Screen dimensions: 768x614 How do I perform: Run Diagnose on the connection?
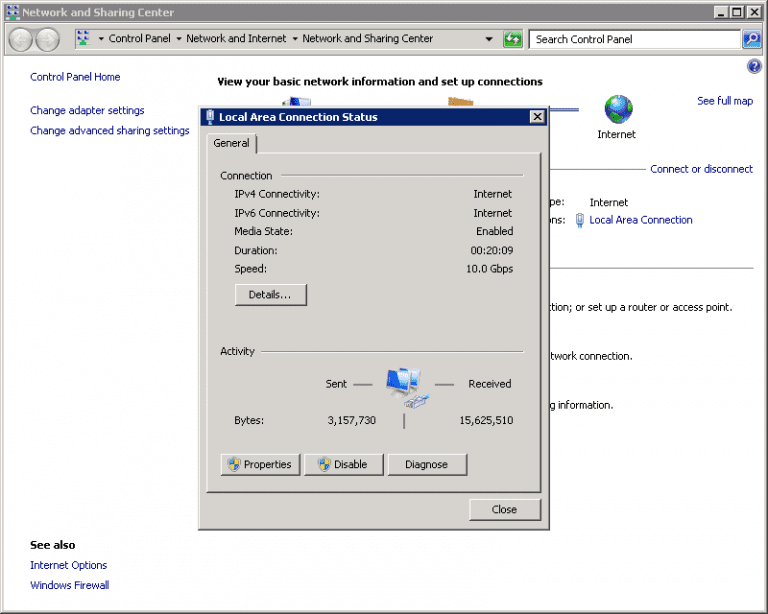tap(427, 464)
